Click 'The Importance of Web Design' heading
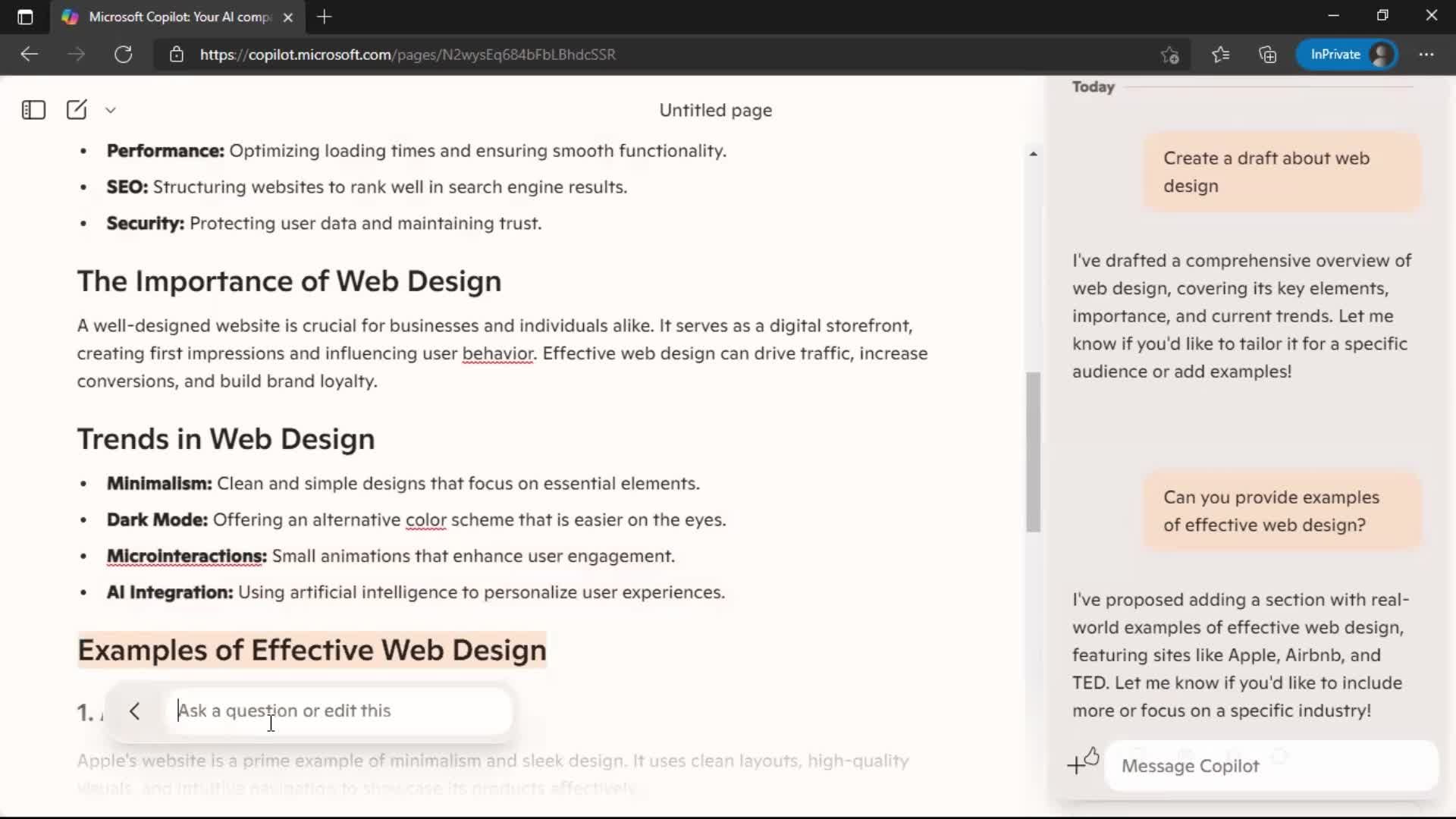Image resolution: width=1456 pixels, height=819 pixels. pyautogui.click(x=289, y=281)
